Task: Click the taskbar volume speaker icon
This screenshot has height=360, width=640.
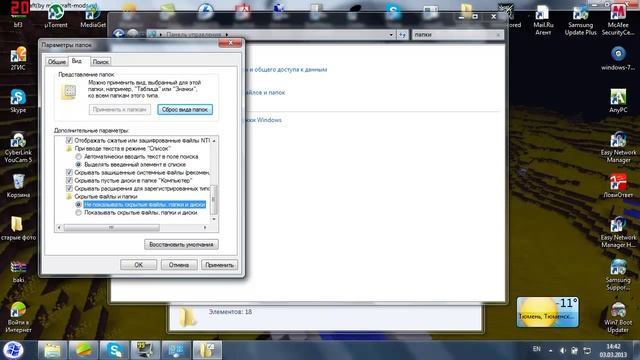Action: [563, 350]
